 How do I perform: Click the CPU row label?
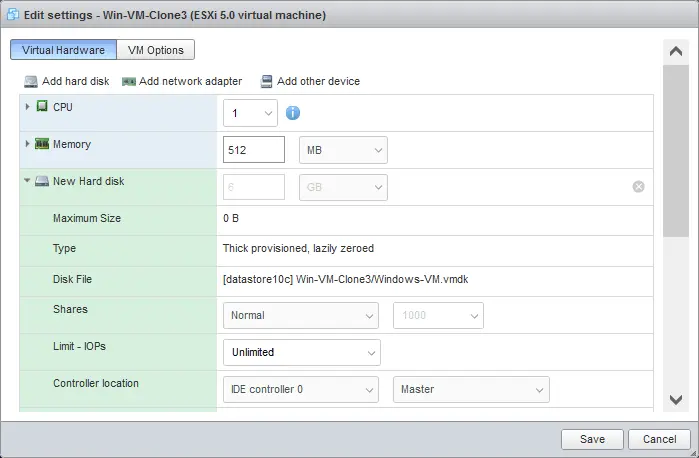[x=62, y=107]
